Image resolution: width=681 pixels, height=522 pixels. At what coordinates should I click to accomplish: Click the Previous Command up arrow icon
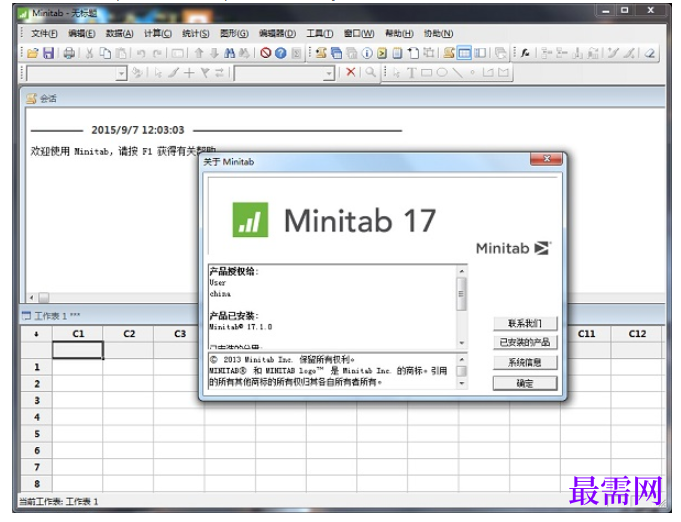click(x=199, y=53)
